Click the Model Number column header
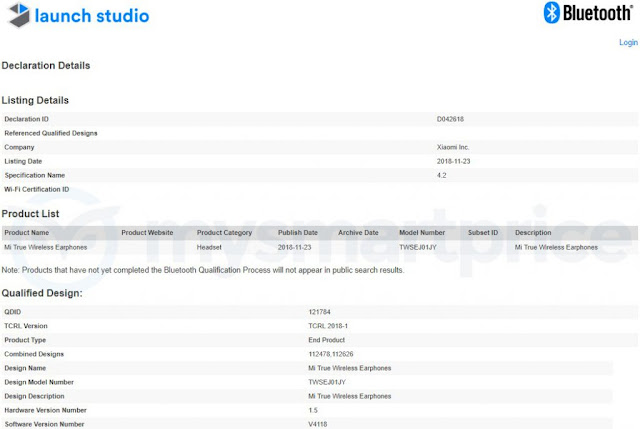 [422, 233]
